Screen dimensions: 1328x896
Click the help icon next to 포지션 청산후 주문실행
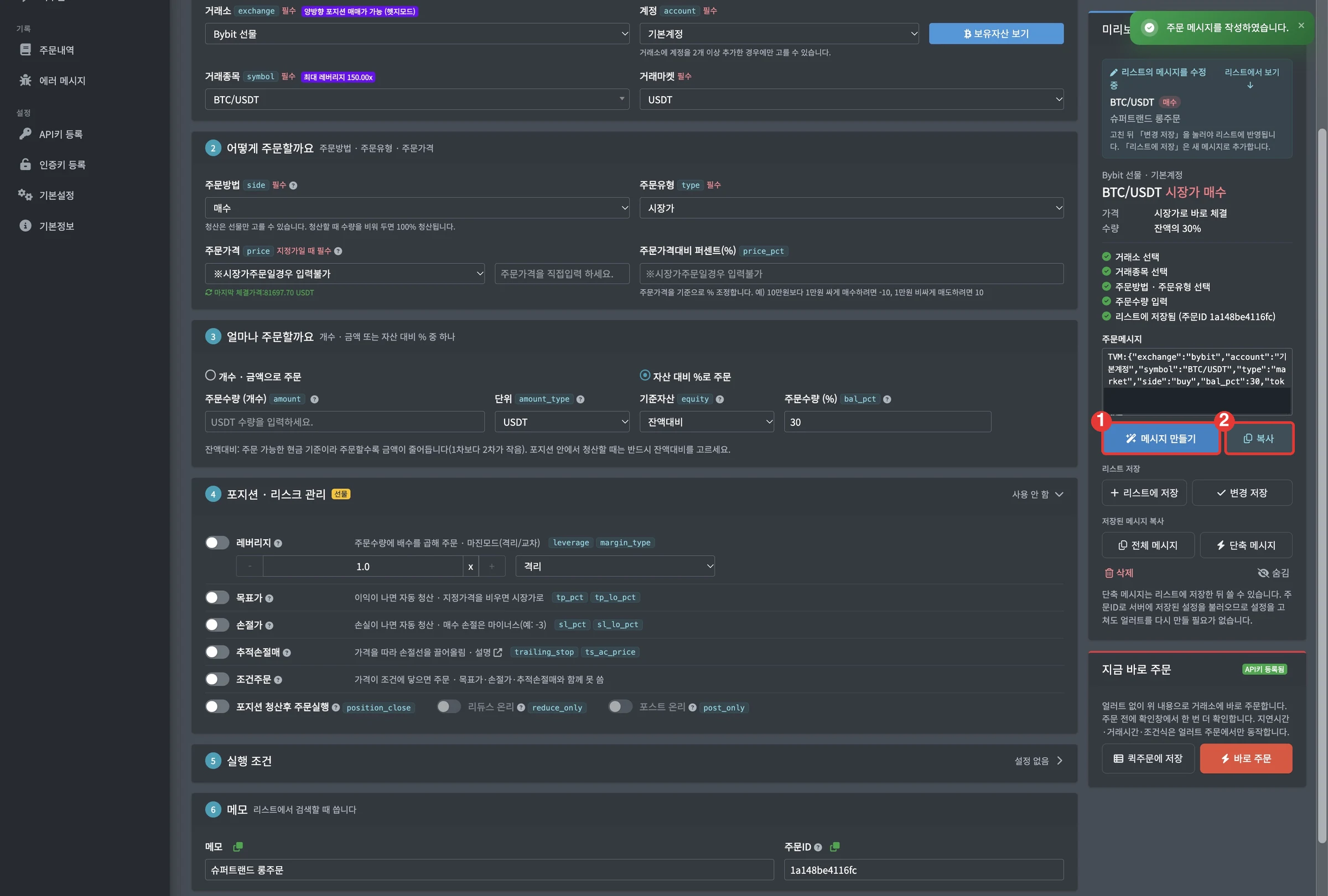(x=335, y=707)
